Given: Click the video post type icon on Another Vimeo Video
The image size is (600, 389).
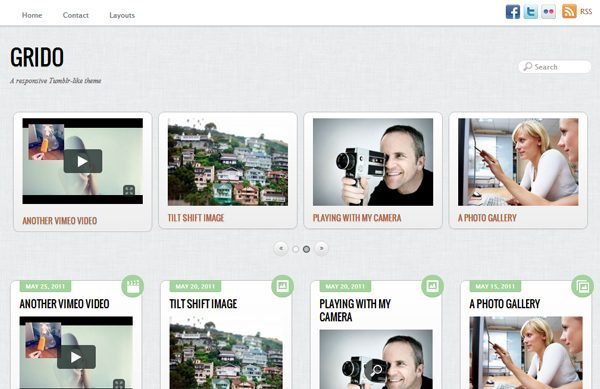Looking at the screenshot, I should point(132,286).
